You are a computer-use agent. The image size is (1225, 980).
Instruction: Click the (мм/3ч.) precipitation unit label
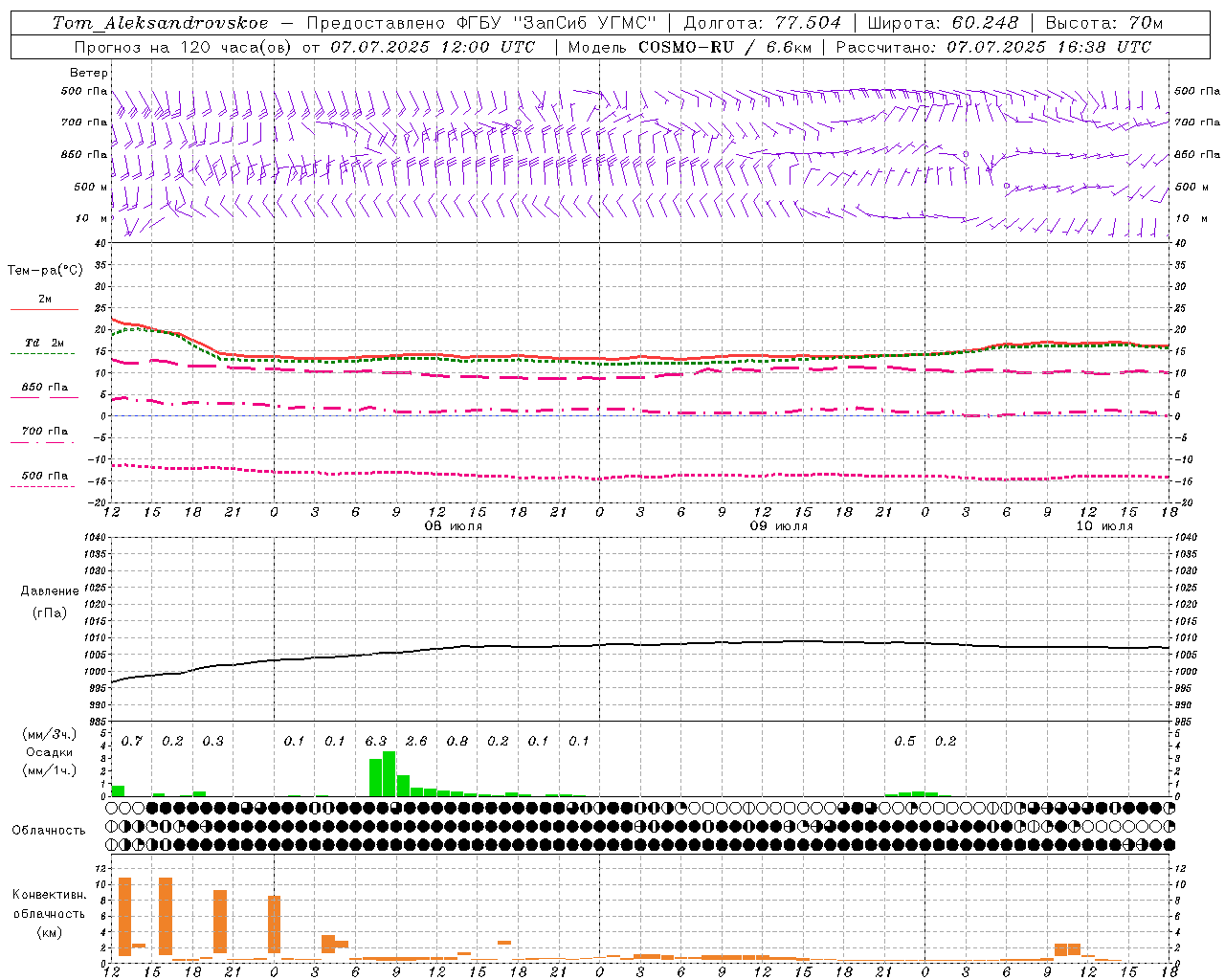[49, 734]
